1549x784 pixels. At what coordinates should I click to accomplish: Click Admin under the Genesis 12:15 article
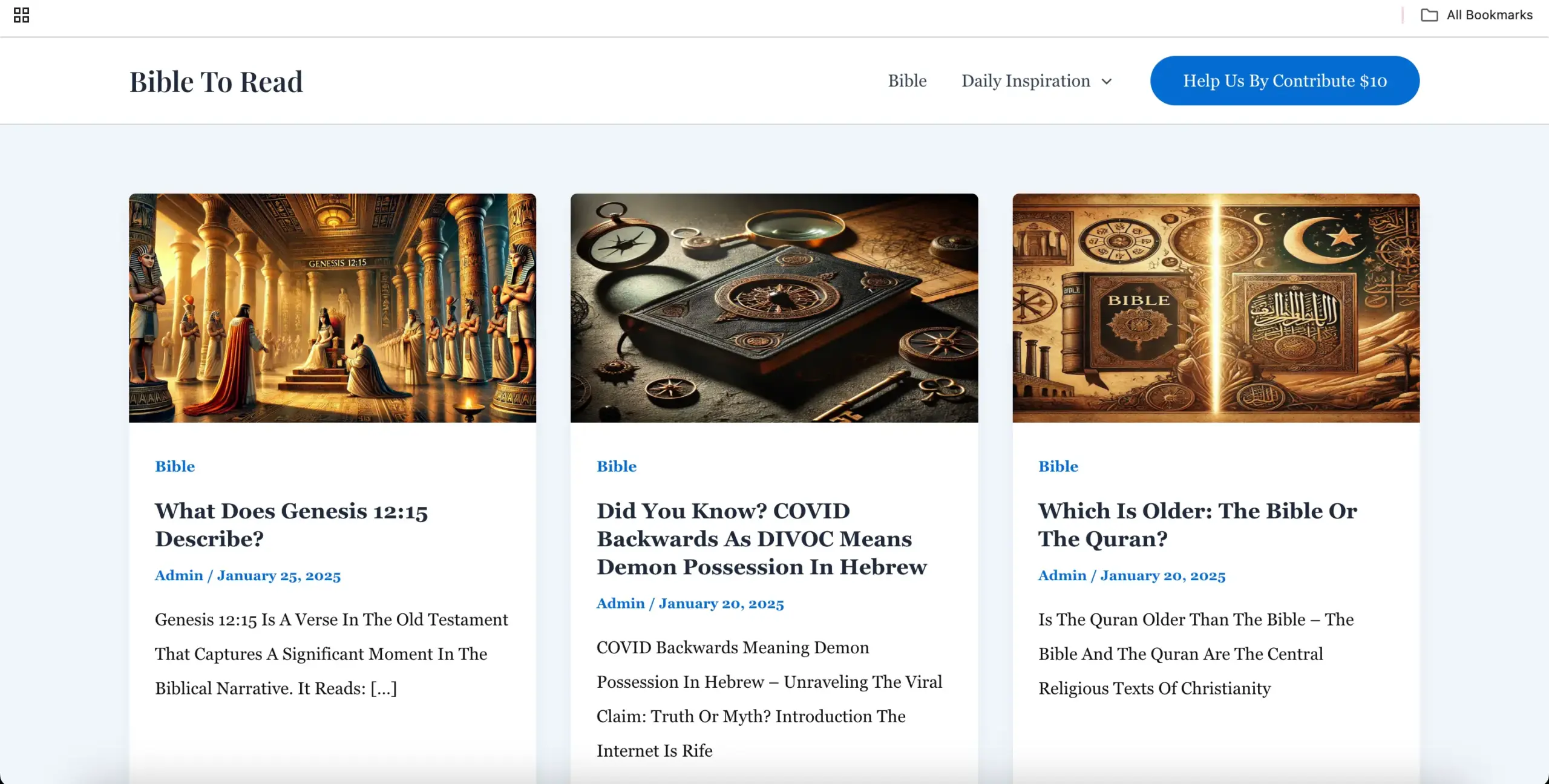coord(178,575)
